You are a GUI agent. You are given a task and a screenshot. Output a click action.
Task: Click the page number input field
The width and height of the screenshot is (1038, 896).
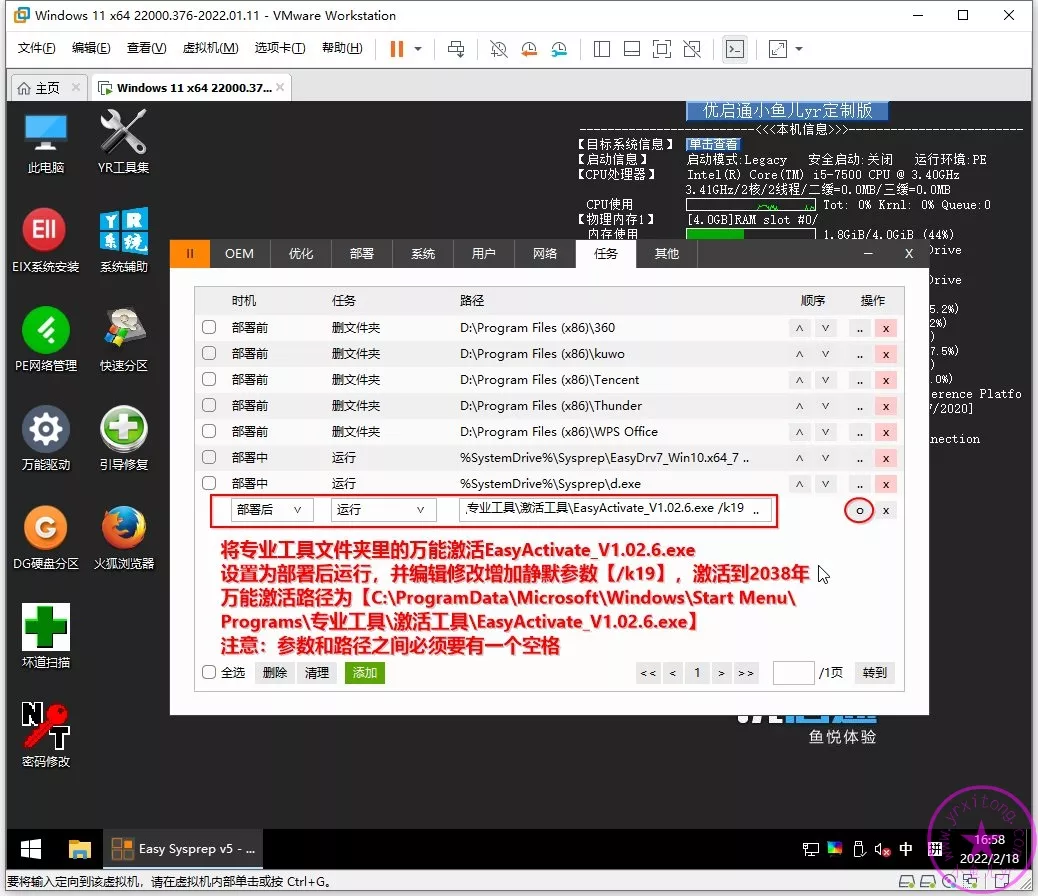[793, 672]
